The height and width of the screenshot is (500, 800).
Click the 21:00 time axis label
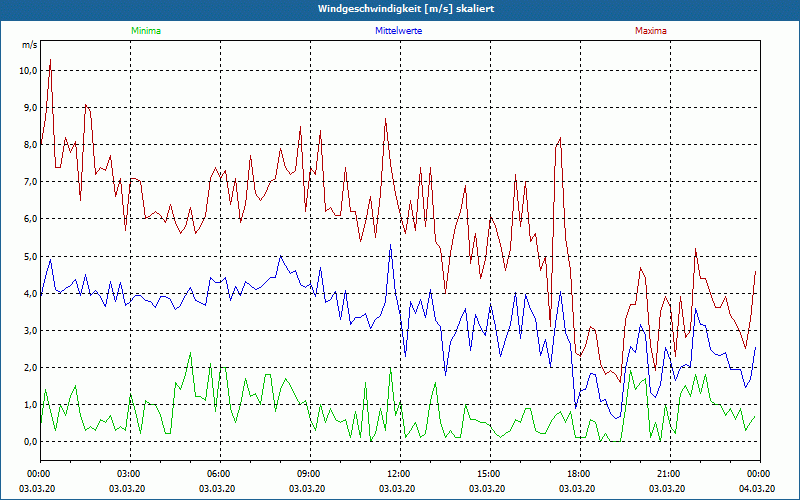pyautogui.click(x=670, y=474)
